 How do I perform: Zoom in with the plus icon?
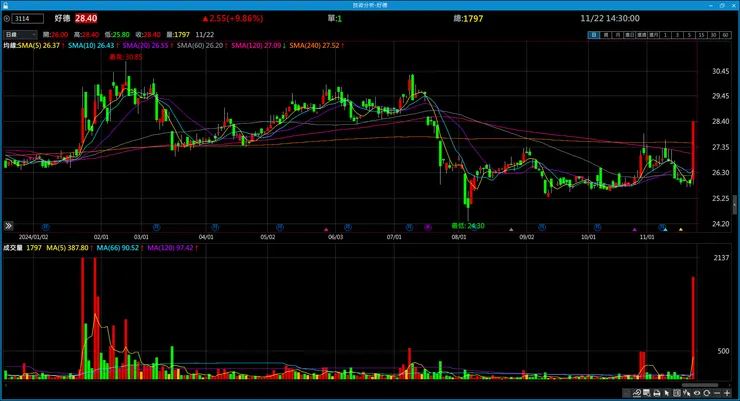(x=727, y=393)
